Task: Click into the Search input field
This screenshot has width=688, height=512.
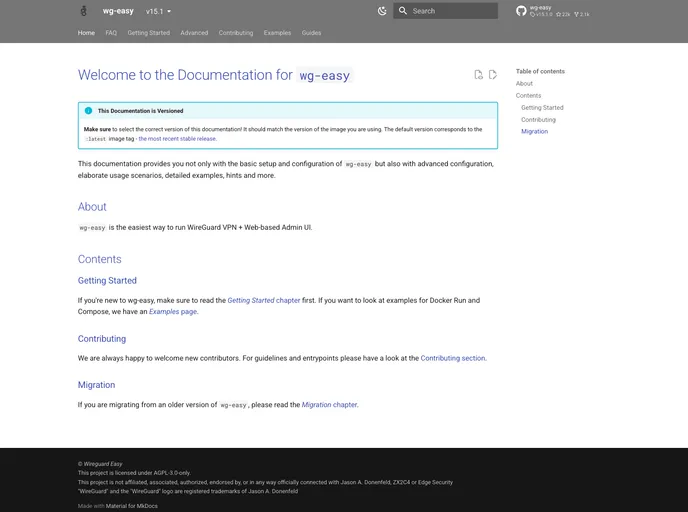Action: point(452,11)
